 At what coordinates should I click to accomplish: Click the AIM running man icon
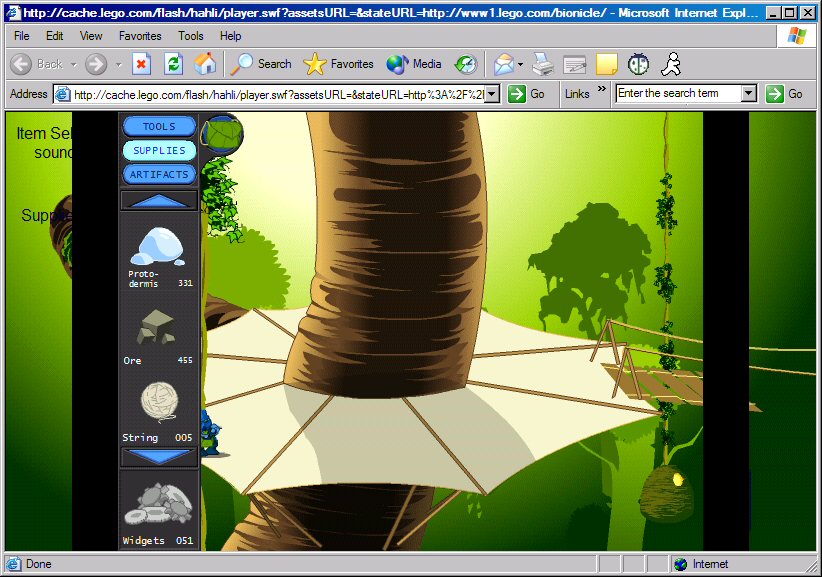point(671,64)
